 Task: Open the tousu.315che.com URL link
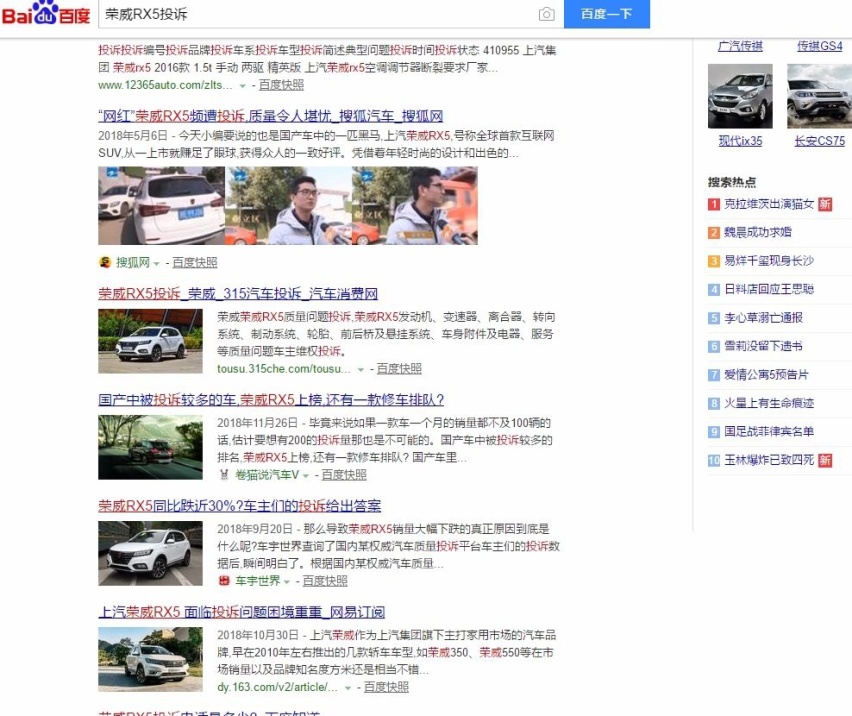pos(284,369)
